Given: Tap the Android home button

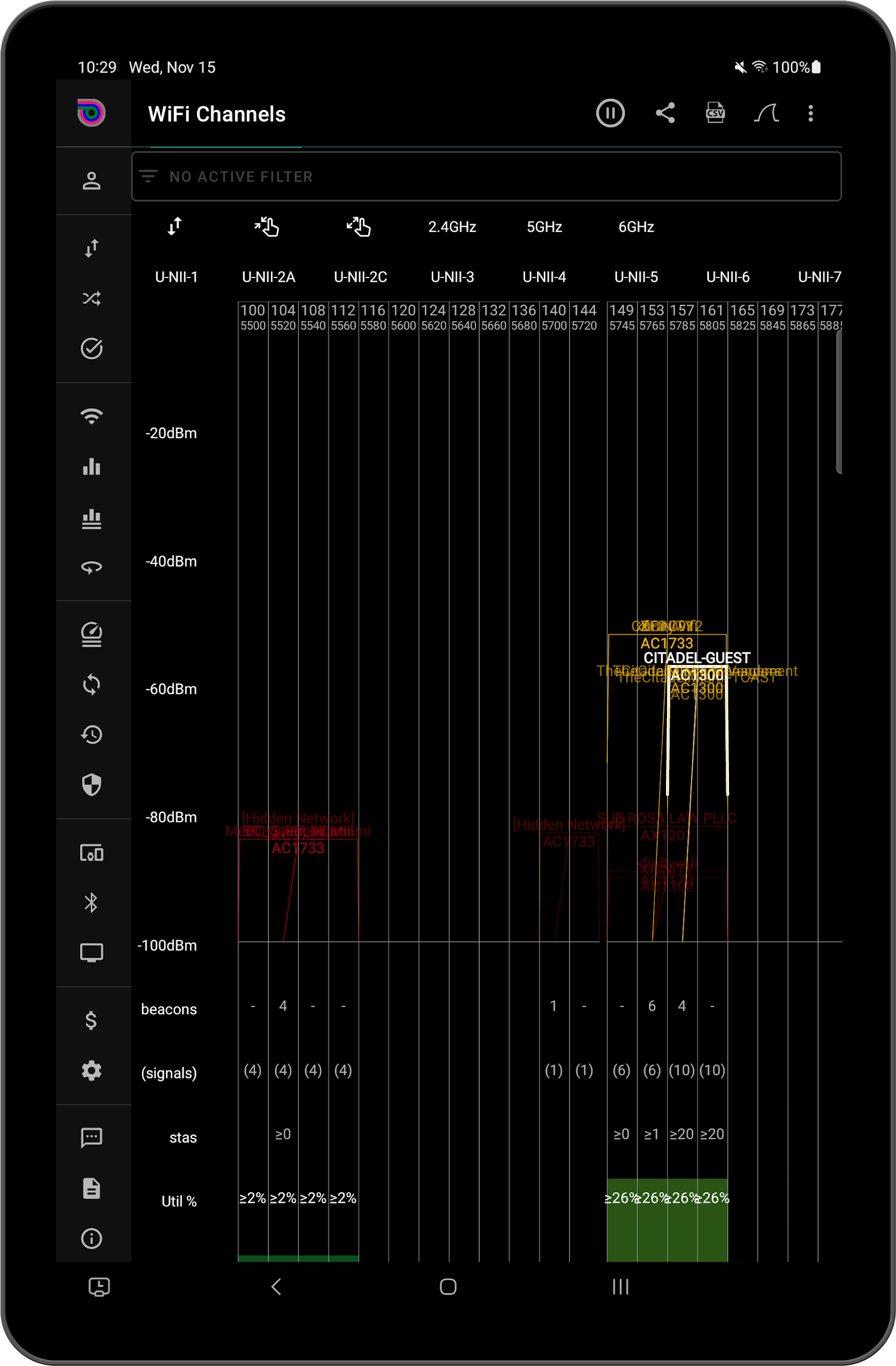Looking at the screenshot, I should pos(448,1287).
